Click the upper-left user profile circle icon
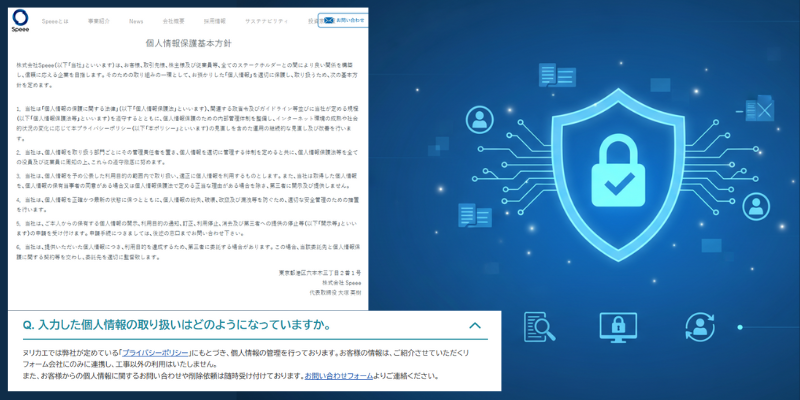This screenshot has height=400, width=800. click(x=479, y=120)
